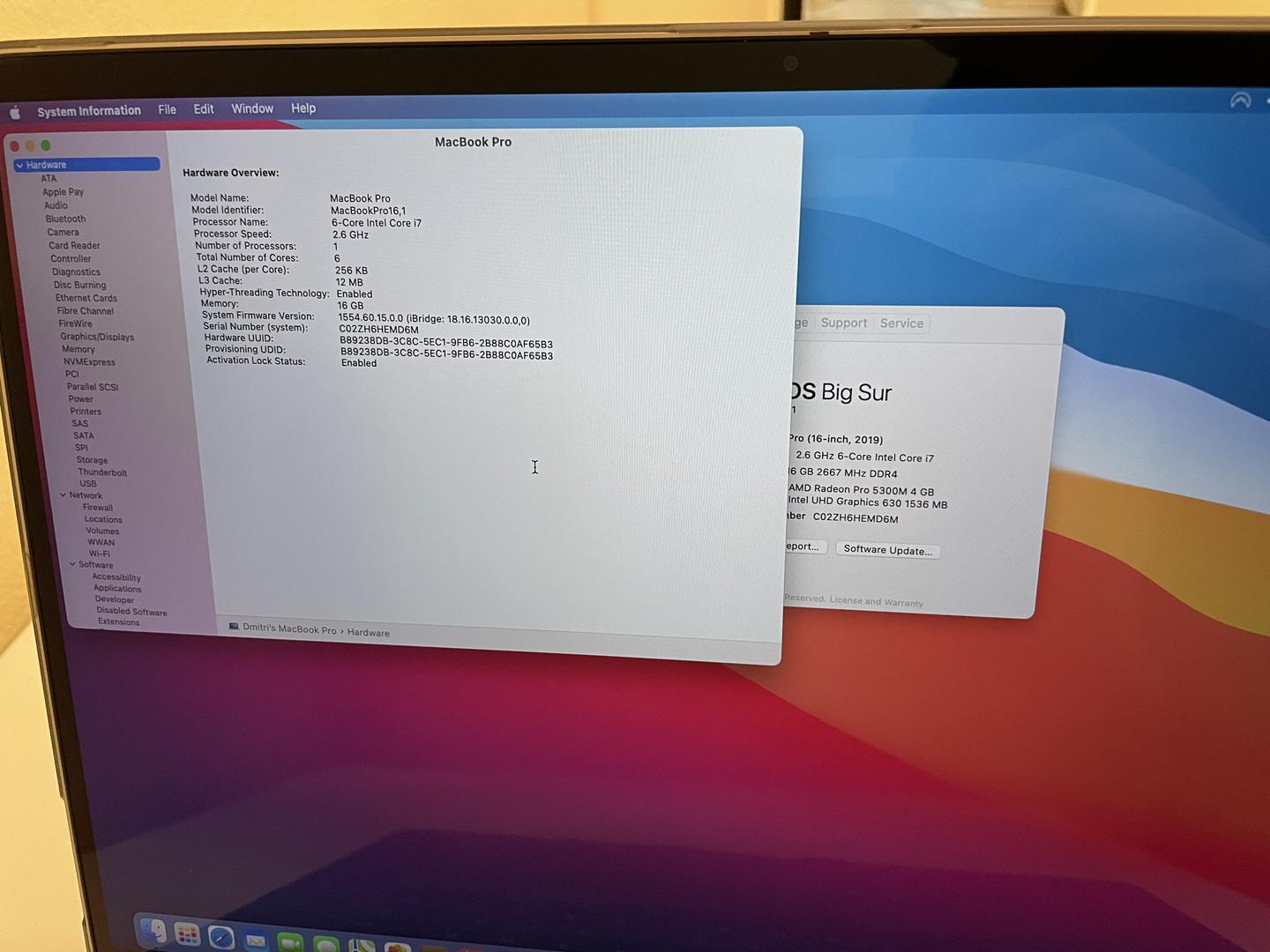This screenshot has height=952, width=1270.
Task: Click the System Report button
Action: (803, 547)
